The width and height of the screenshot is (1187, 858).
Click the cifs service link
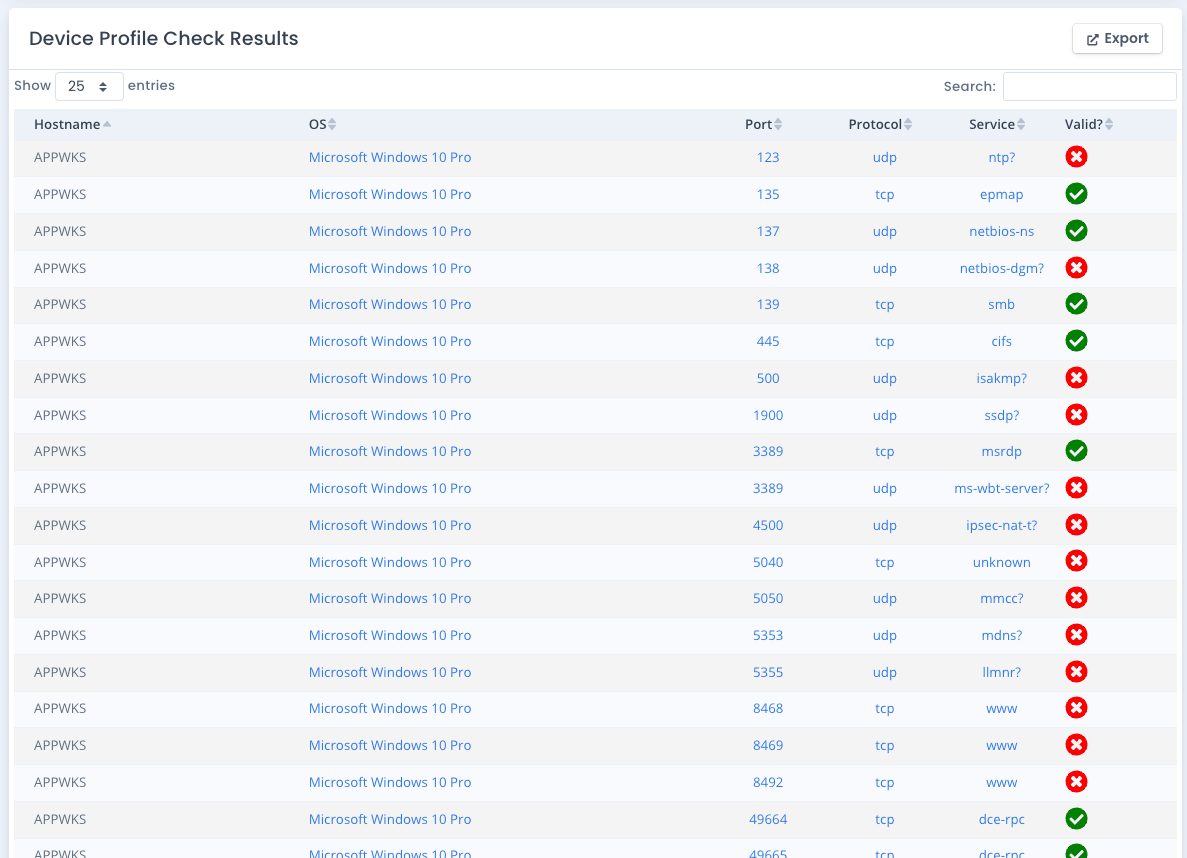[x=1001, y=342]
